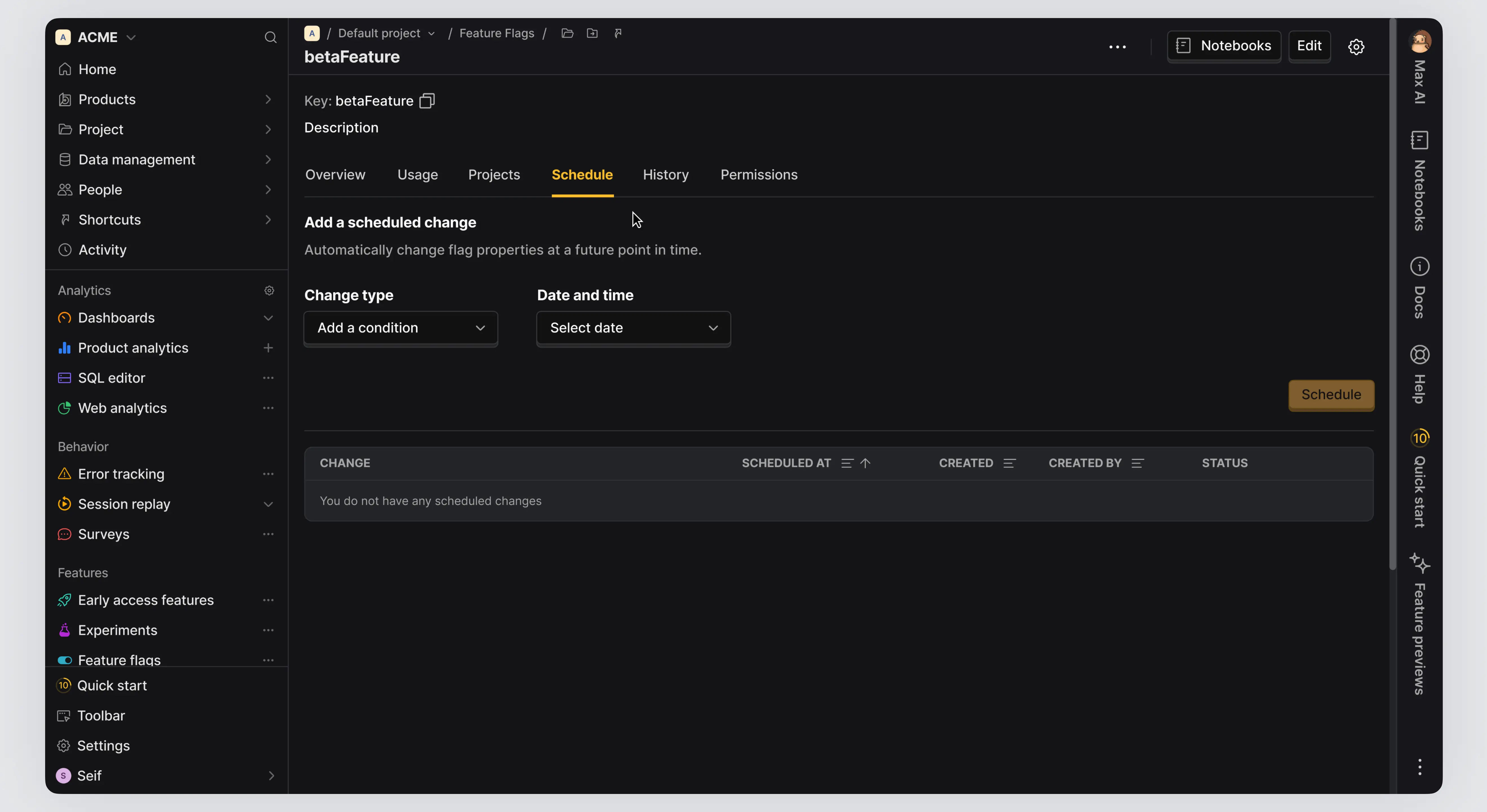Expand the Dashboards sidebar chevron
Image resolution: width=1487 pixels, height=812 pixels.
coord(268,318)
